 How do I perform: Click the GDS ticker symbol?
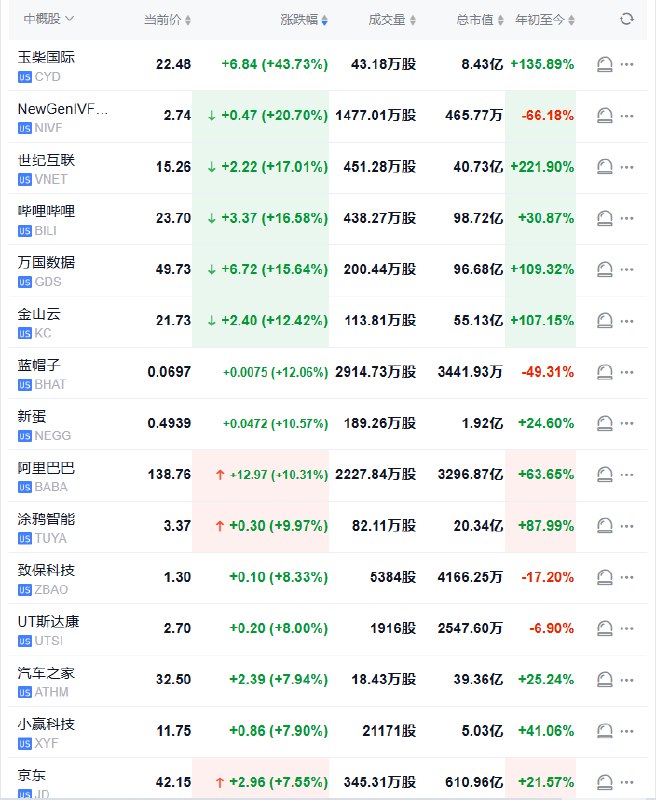point(48,282)
